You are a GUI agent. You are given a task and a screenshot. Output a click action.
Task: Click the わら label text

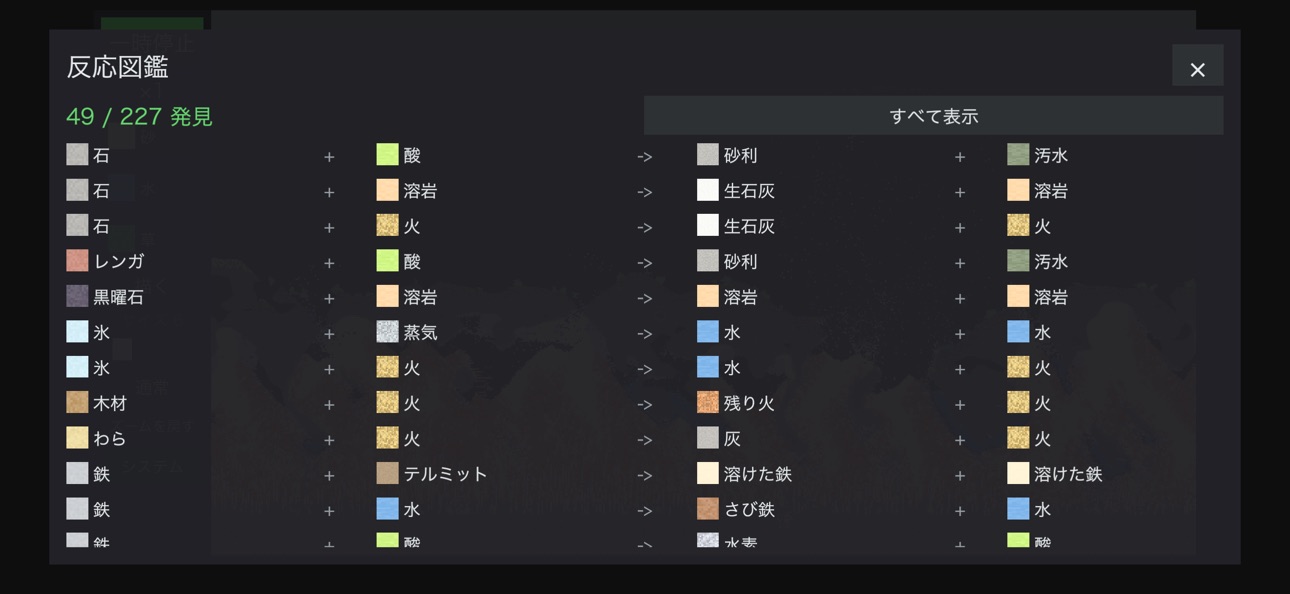(x=110, y=439)
